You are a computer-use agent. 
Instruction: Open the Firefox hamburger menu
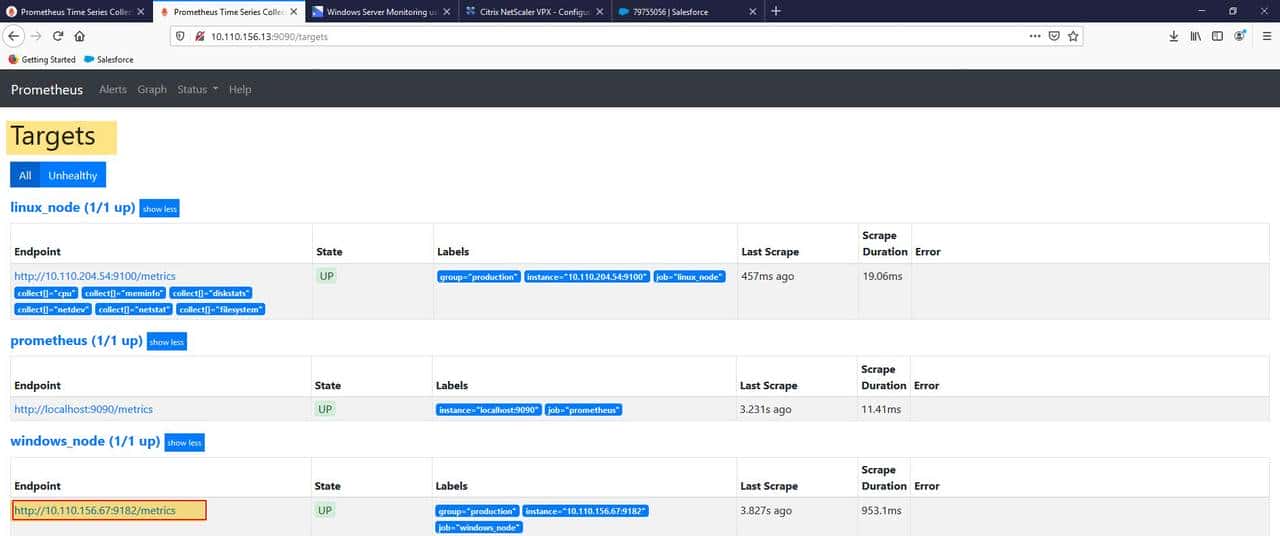[x=1266, y=36]
